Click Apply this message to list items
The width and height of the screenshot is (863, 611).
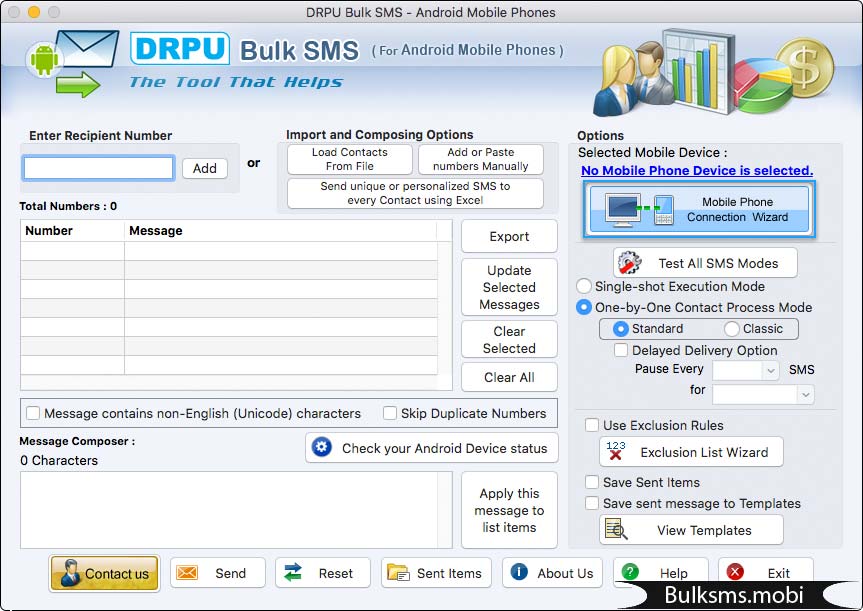tap(509, 510)
